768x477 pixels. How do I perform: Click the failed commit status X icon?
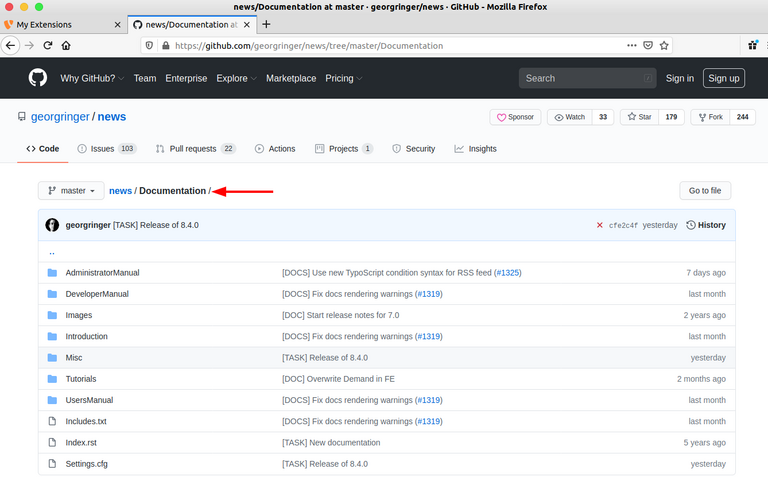click(x=600, y=225)
